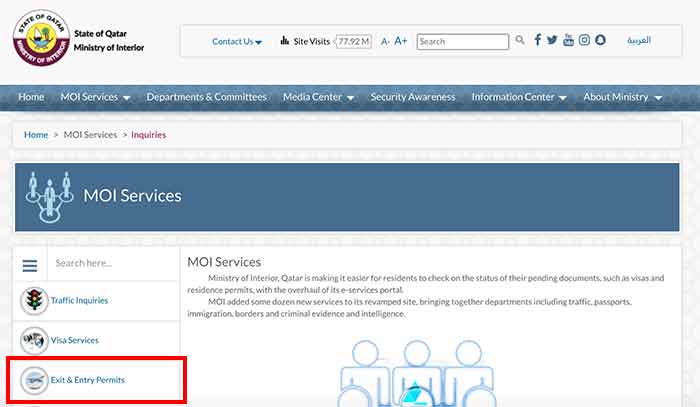Click the Inquiries breadcrumb
Viewport: 700px width, 407px height.
click(x=148, y=135)
